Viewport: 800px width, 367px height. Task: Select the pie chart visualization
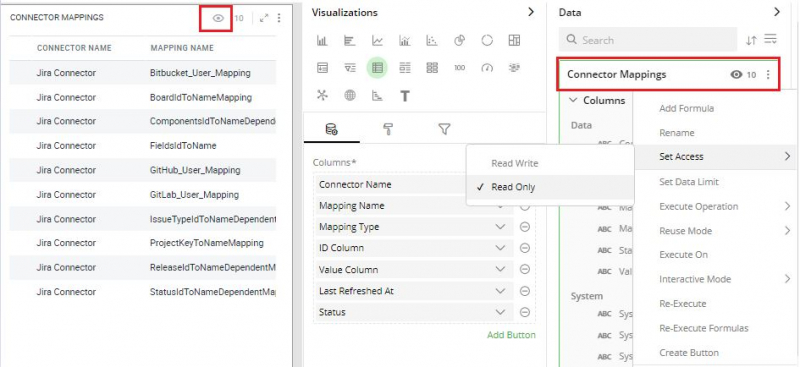coord(460,40)
